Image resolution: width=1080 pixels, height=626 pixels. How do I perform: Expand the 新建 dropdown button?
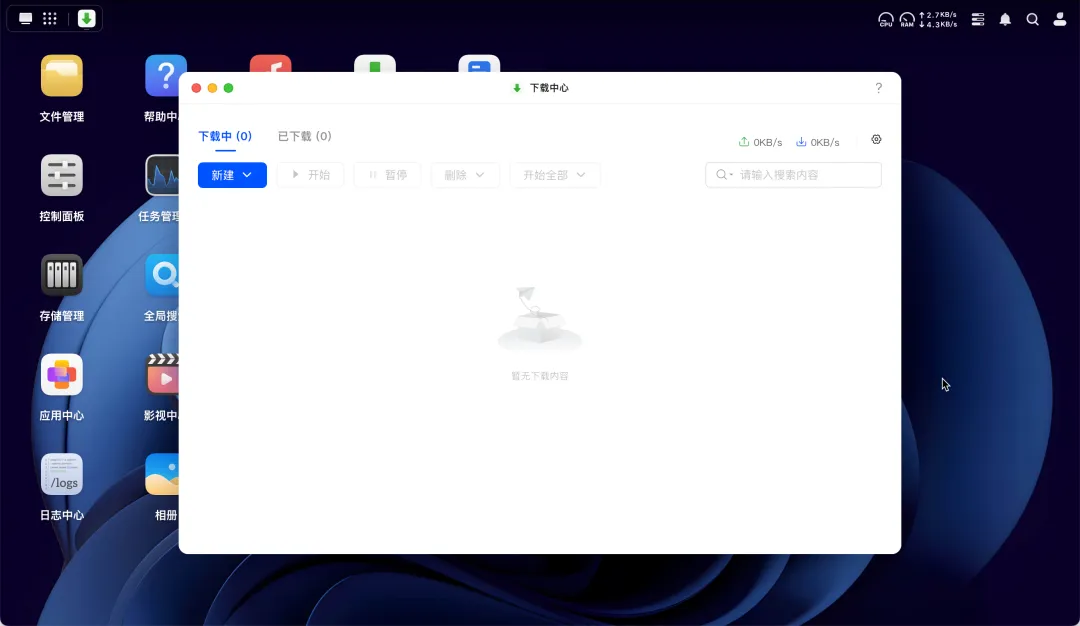pyautogui.click(x=232, y=175)
